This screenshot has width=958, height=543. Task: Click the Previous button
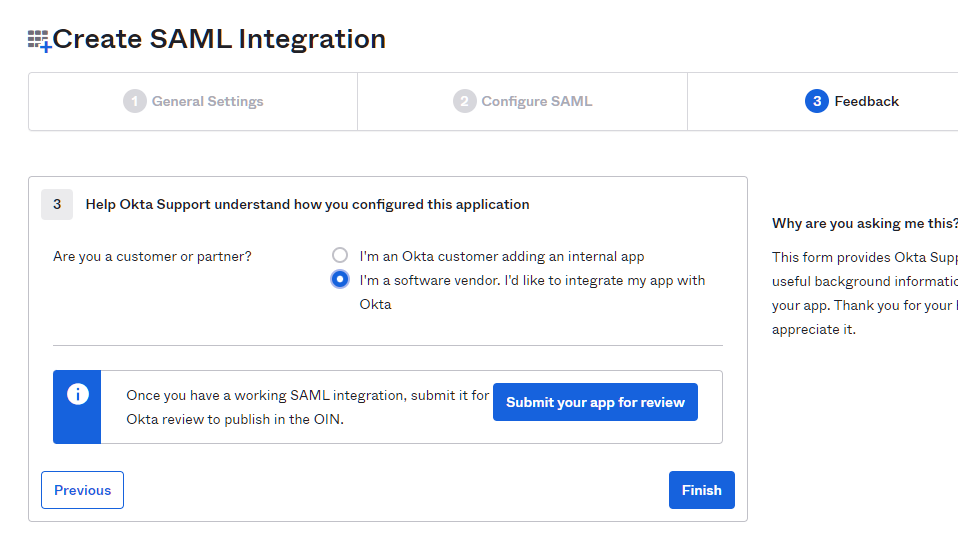click(82, 490)
